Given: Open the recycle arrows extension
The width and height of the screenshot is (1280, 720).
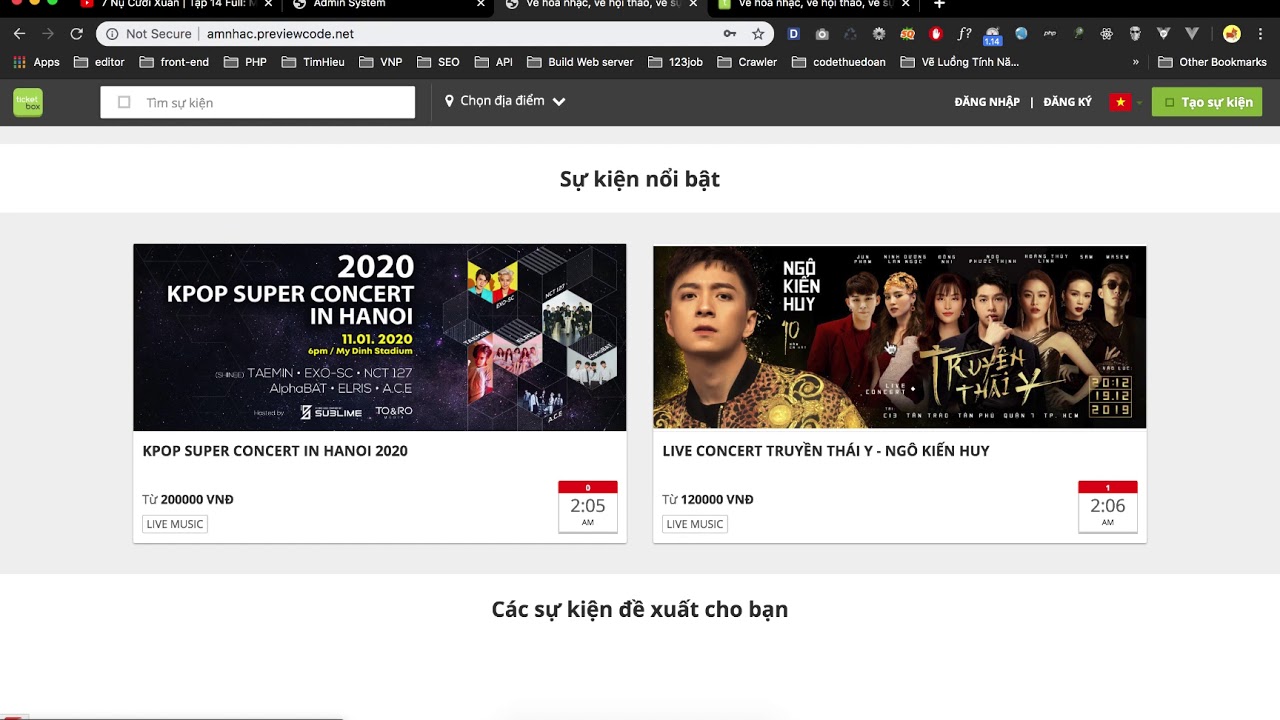Looking at the screenshot, I should [x=850, y=34].
